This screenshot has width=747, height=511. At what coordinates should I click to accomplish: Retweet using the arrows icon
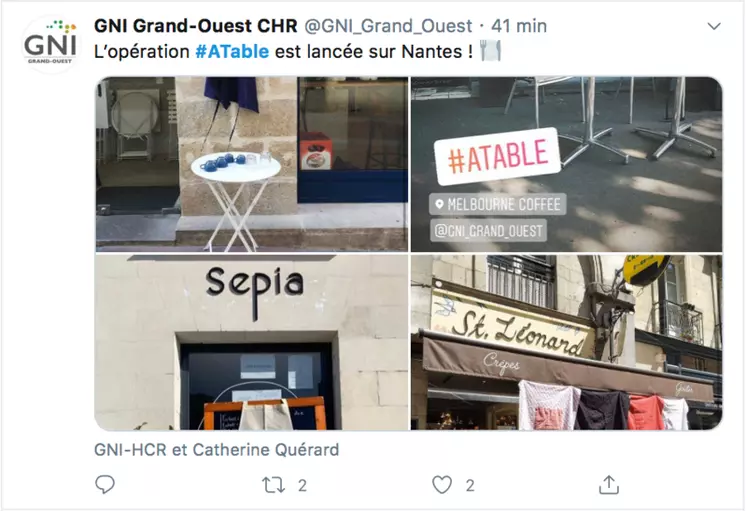(273, 485)
